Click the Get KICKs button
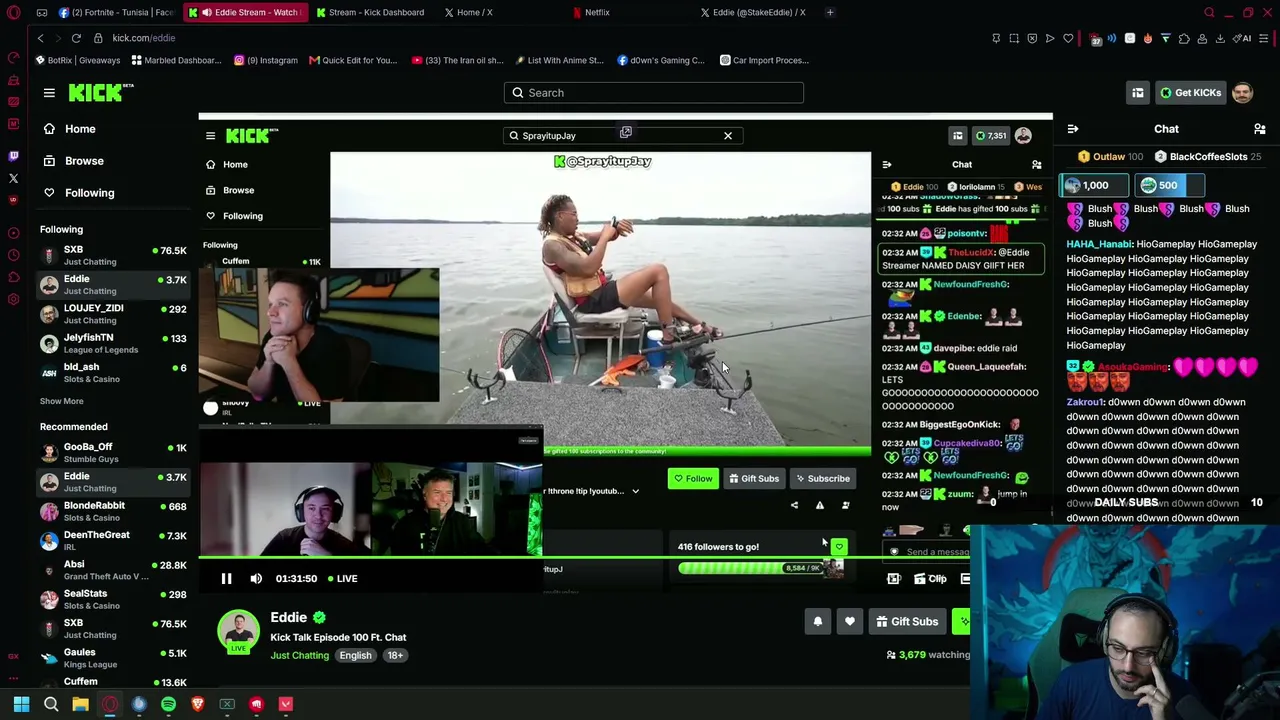The image size is (1280, 720). [x=1190, y=93]
